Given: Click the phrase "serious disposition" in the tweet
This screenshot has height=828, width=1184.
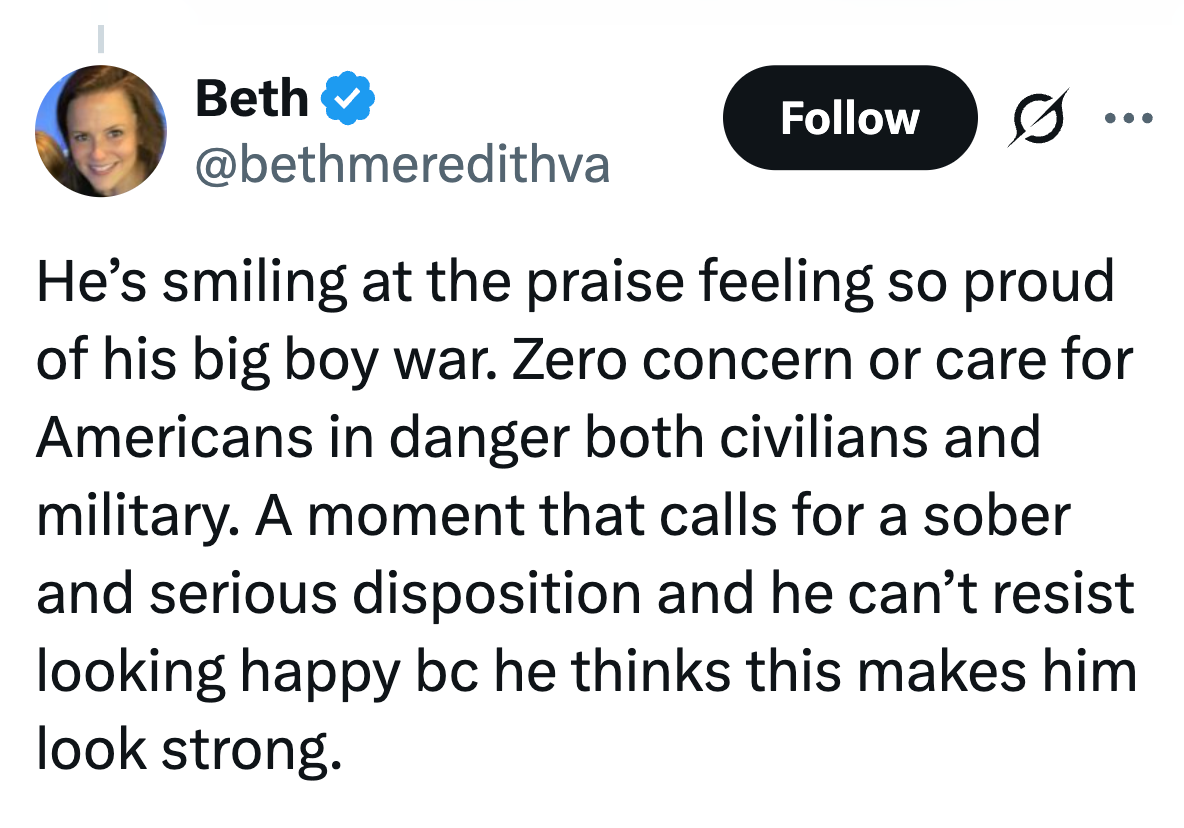Looking at the screenshot, I should (400, 592).
